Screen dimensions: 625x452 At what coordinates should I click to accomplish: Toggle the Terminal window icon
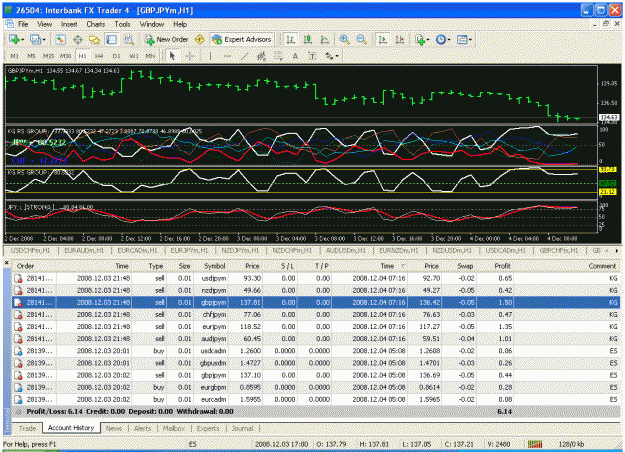tap(112, 39)
